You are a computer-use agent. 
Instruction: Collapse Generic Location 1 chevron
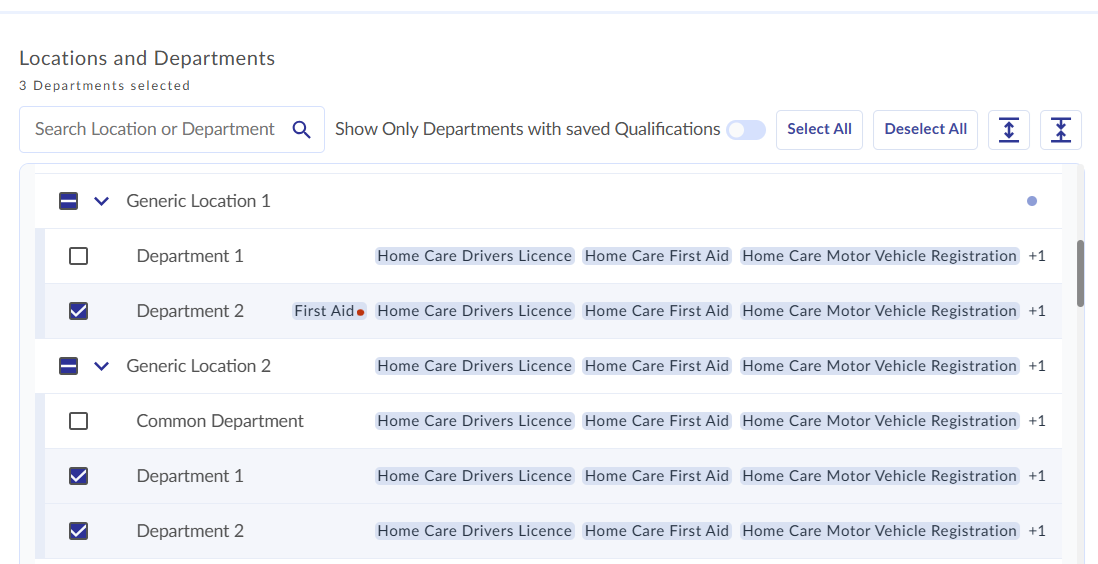(102, 201)
